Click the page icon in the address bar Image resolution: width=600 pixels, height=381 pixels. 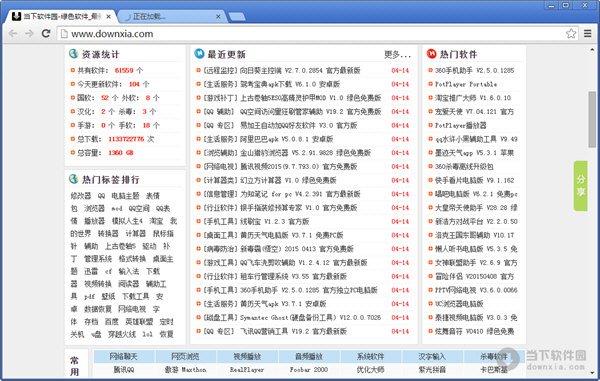(x=65, y=34)
